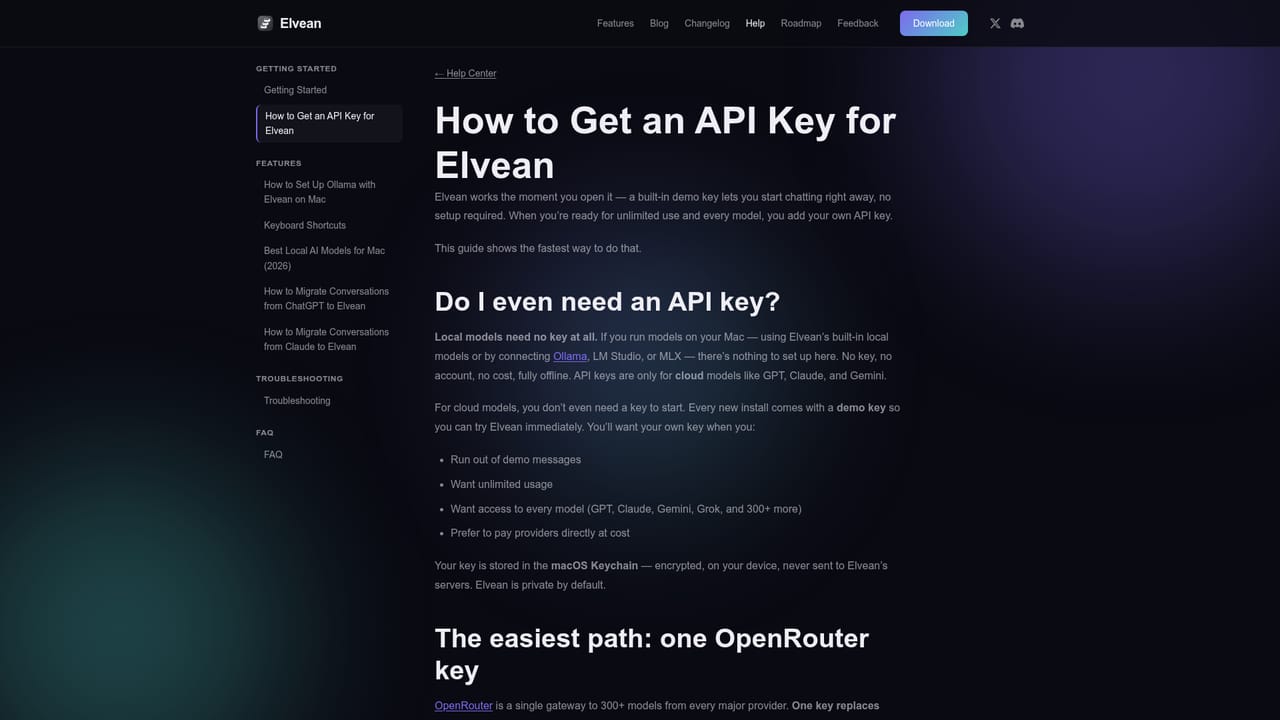The width and height of the screenshot is (1280, 720).
Task: Open Migrate Conversations from ChatGPT article
Action: (x=329, y=299)
